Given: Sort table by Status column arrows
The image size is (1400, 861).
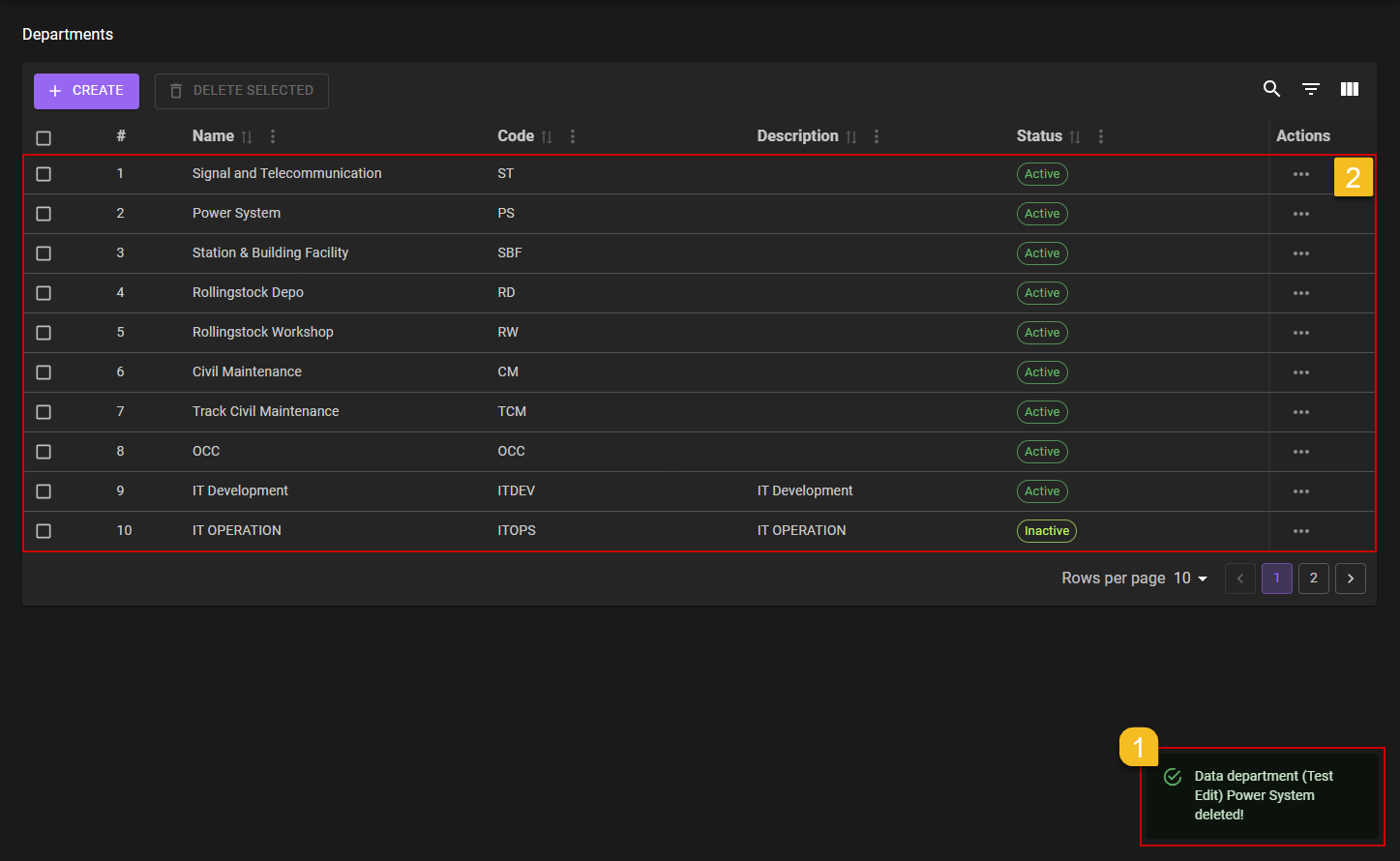Looking at the screenshot, I should coord(1075,137).
